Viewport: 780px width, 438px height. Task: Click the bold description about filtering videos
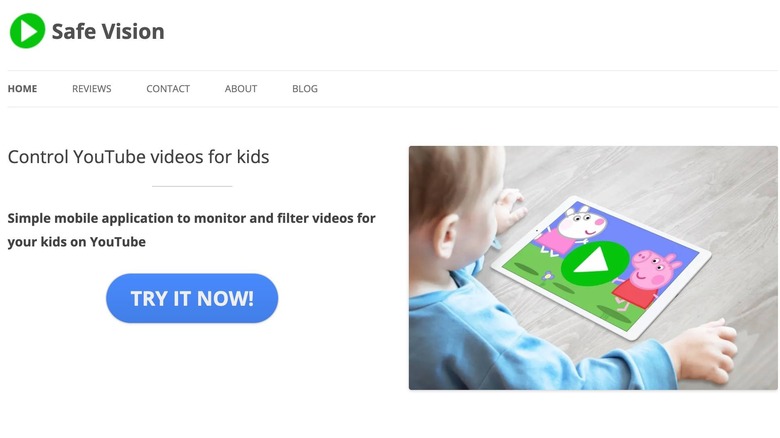point(192,230)
